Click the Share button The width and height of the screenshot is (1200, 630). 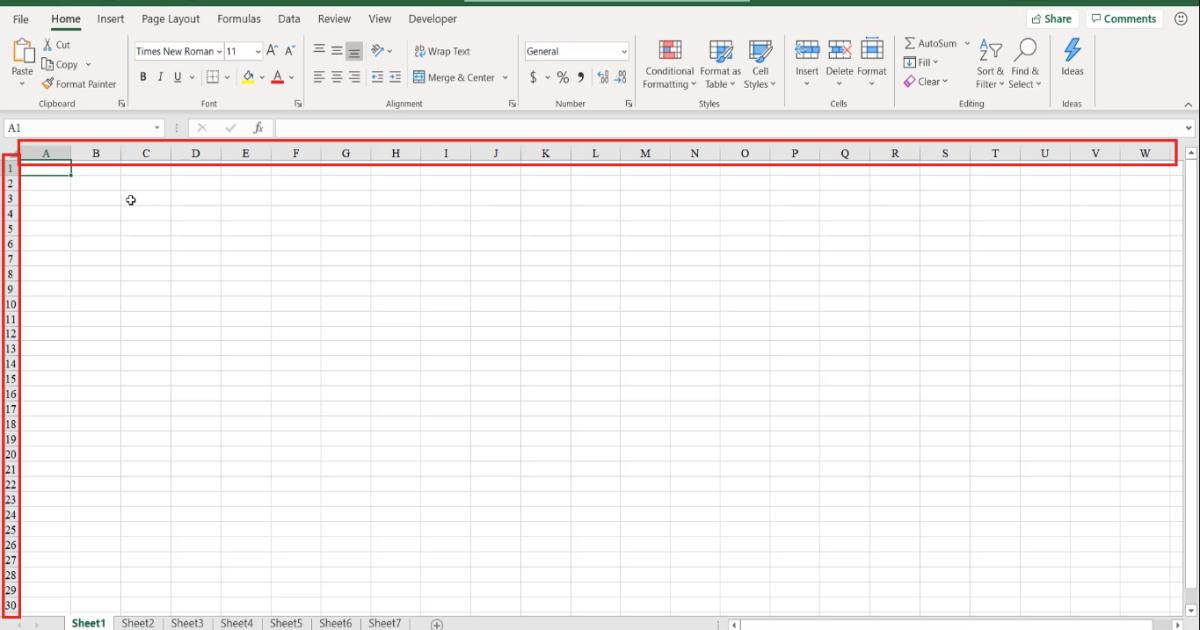tap(1052, 18)
